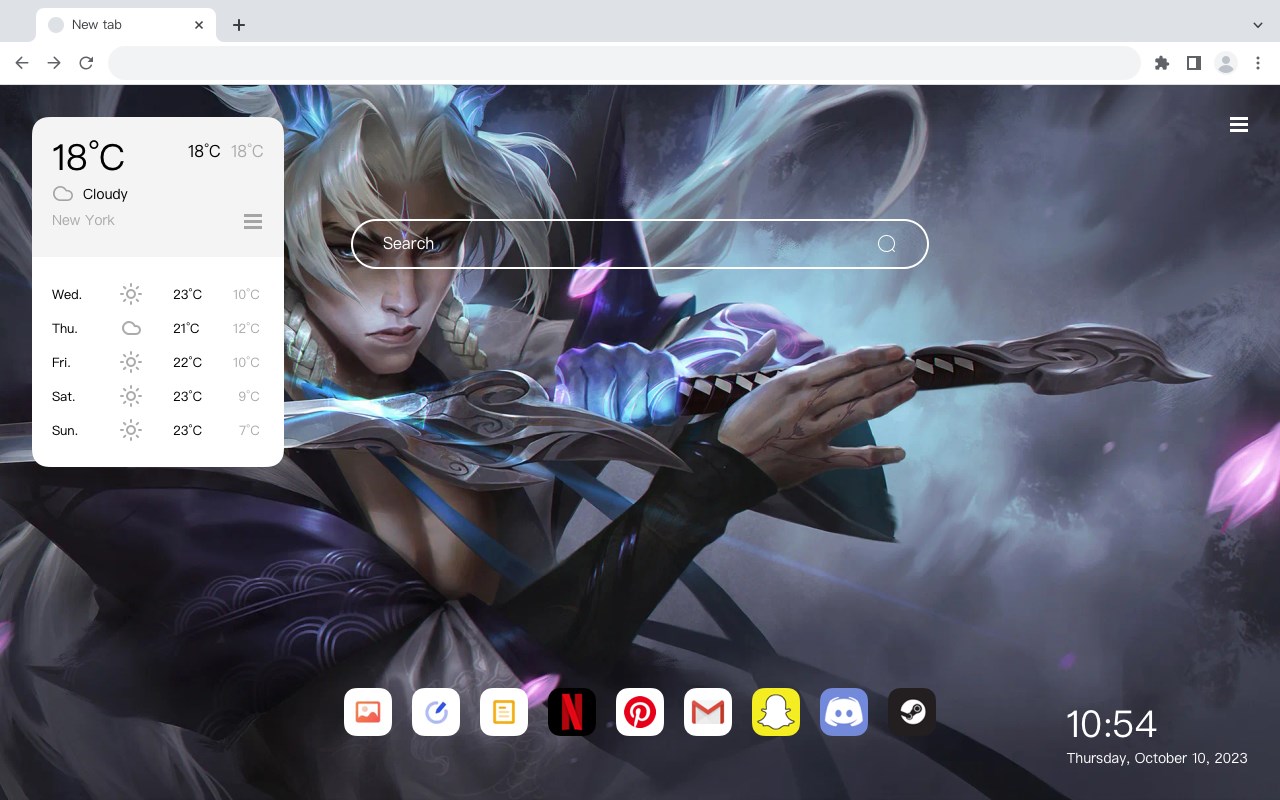This screenshot has width=1280, height=800.
Task: Select the Wed. forecast row label
Action: 67,294
